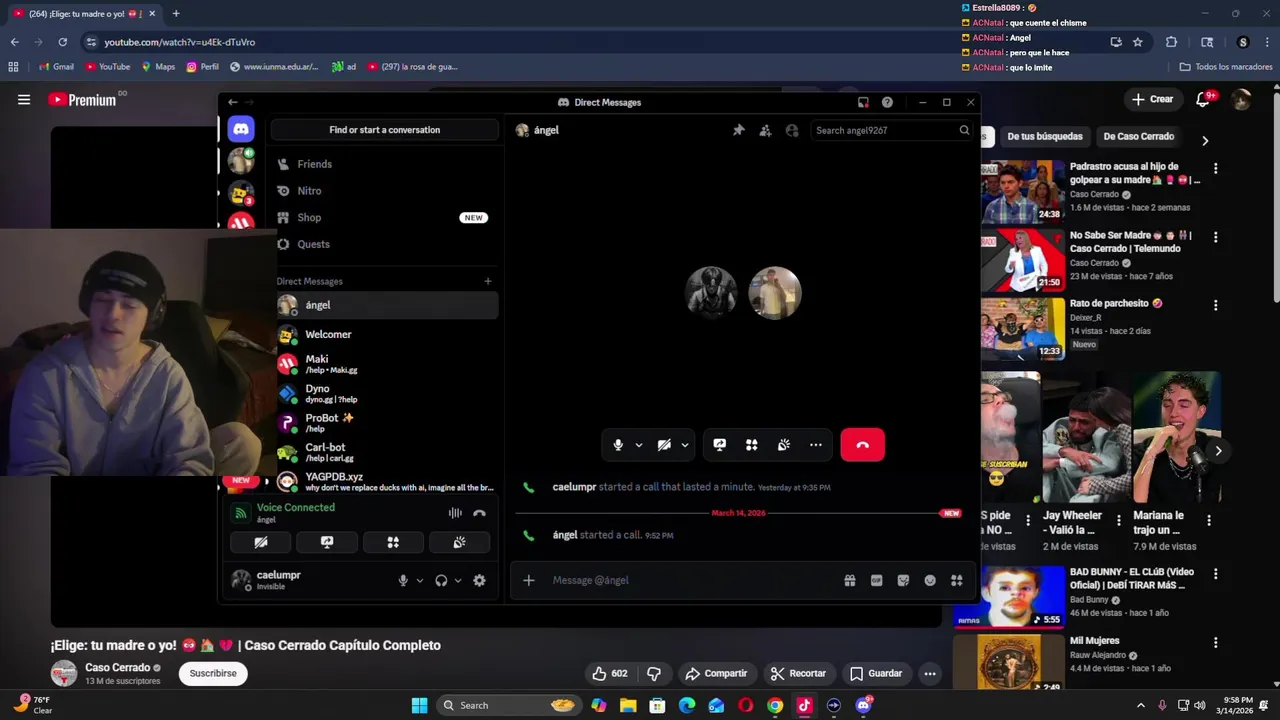
Task: Disconnect using Voice Connected panel phone icon
Action: point(479,513)
